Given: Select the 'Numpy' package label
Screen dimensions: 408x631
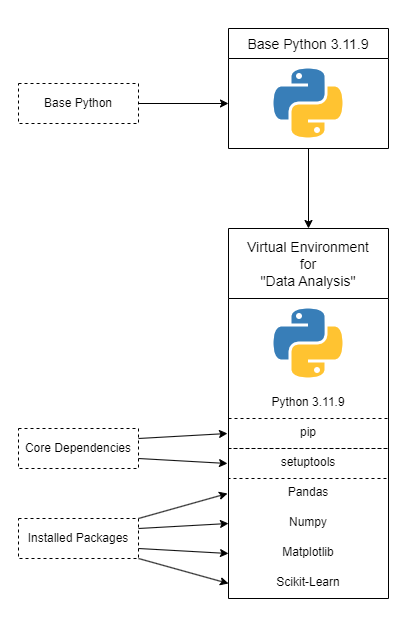Looking at the screenshot, I should point(308,522).
